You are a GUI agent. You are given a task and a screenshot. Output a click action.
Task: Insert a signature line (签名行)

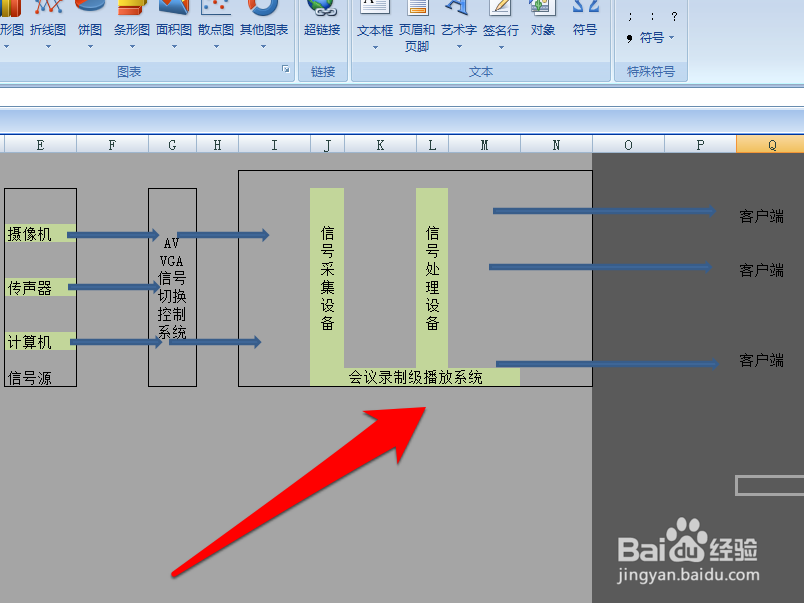500,28
